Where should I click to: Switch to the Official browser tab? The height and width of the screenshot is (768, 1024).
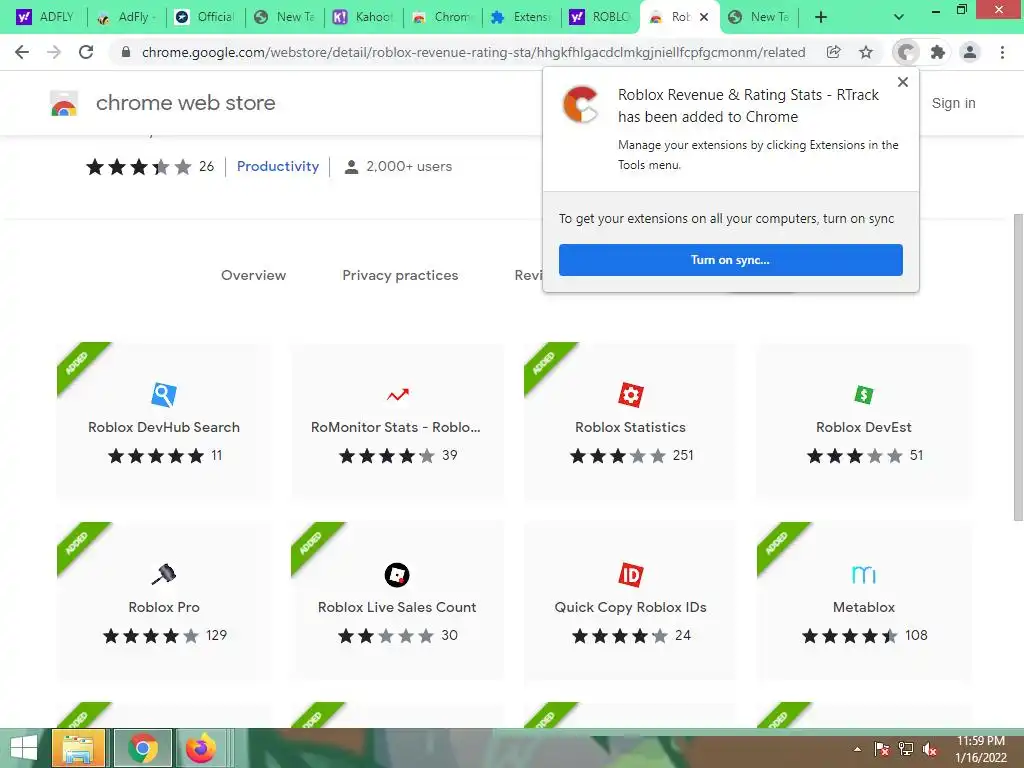[x=205, y=17]
